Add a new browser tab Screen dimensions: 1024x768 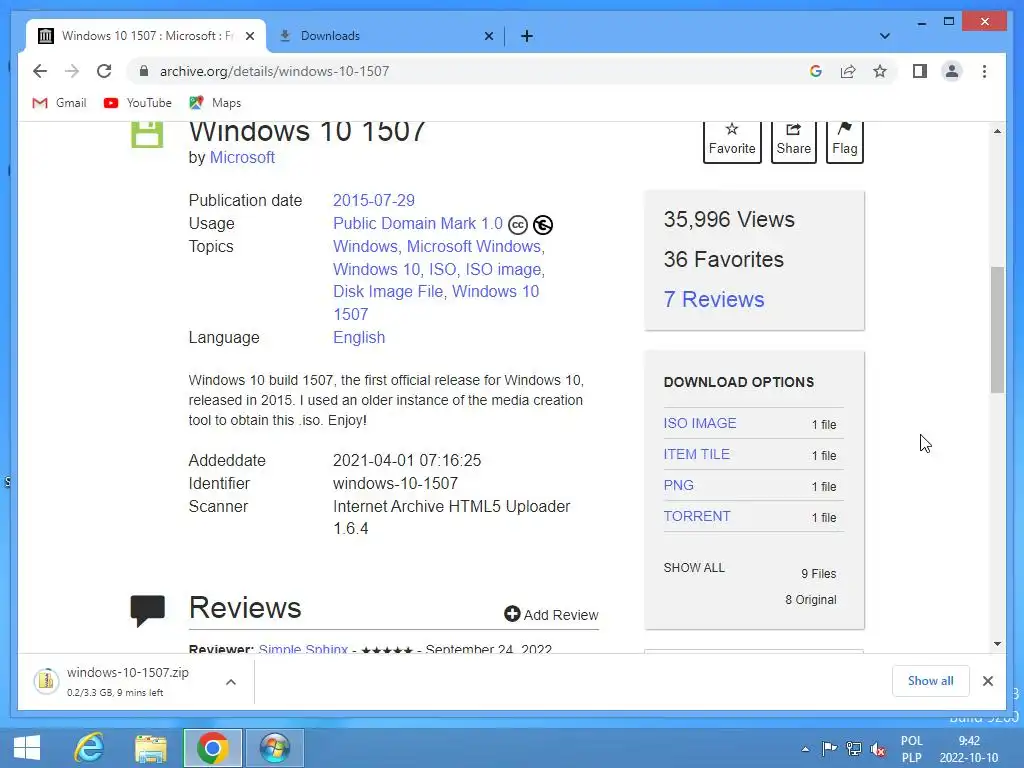click(526, 36)
